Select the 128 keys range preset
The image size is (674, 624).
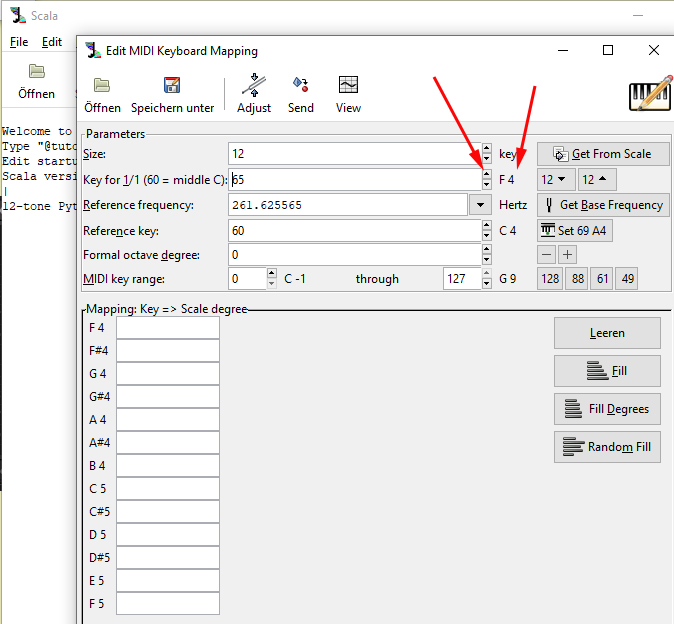tap(550, 279)
